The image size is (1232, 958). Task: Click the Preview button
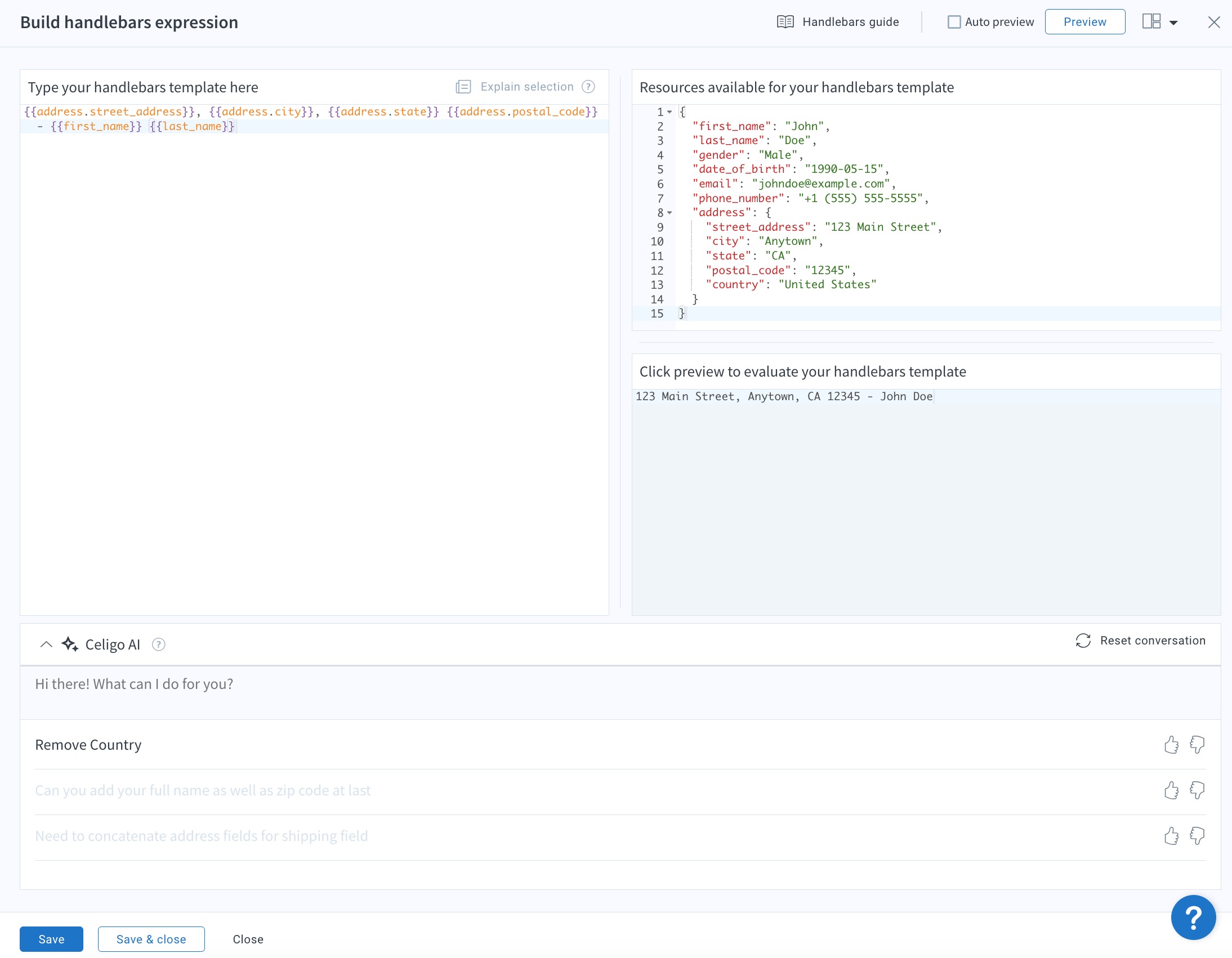(x=1084, y=22)
